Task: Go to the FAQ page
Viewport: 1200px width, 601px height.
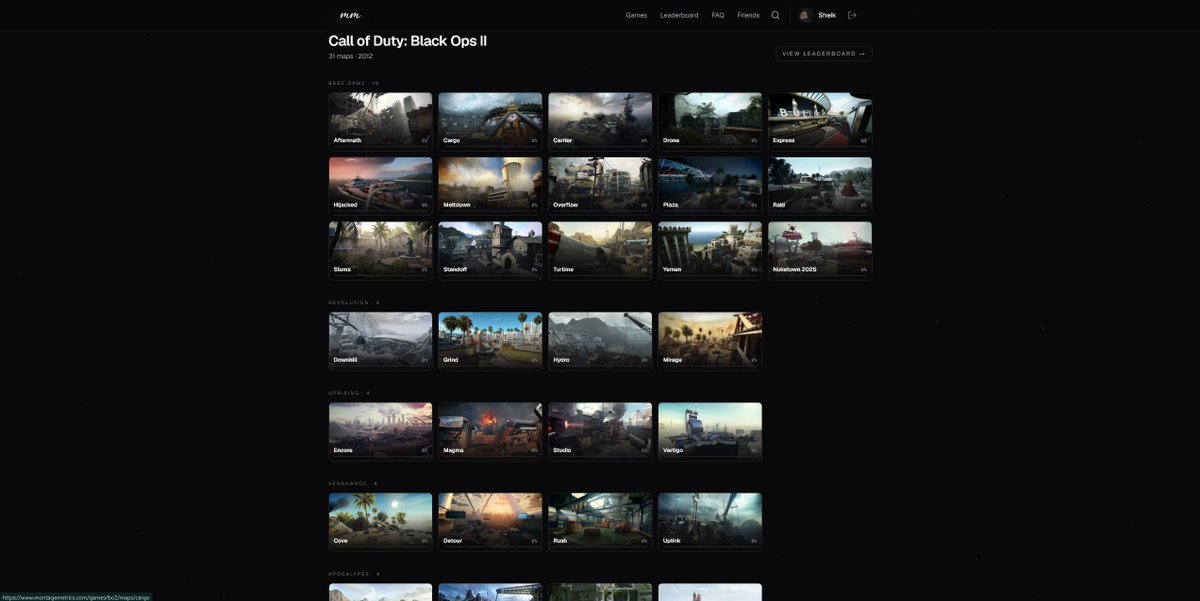Action: click(718, 15)
